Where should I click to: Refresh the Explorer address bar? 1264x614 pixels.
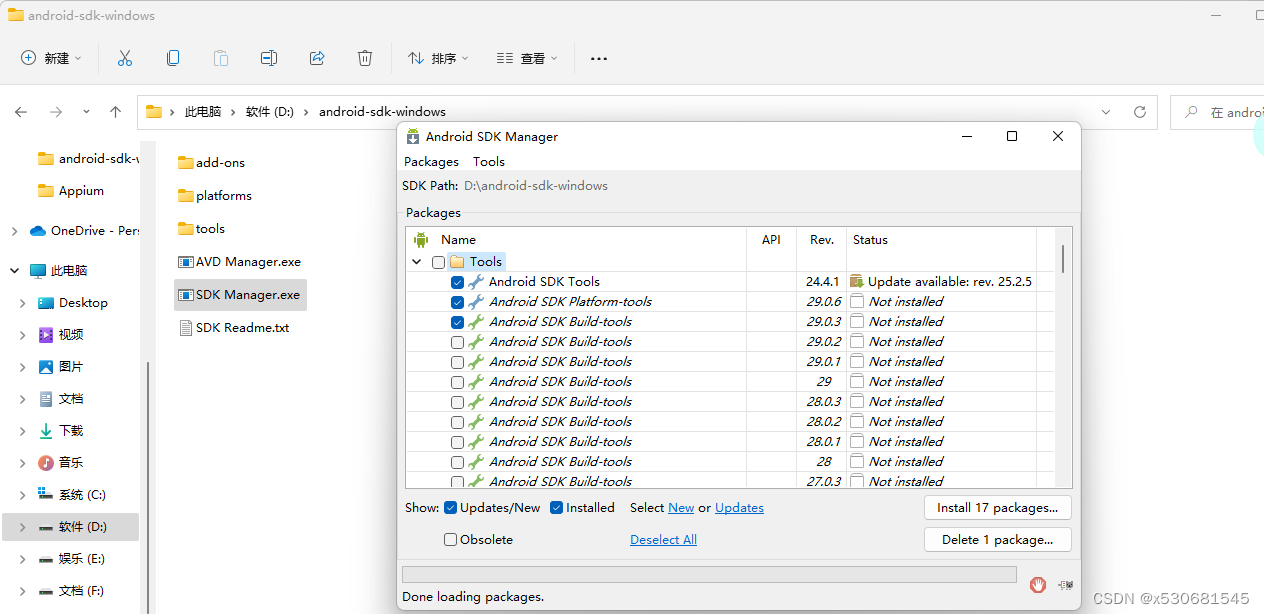click(x=1140, y=112)
